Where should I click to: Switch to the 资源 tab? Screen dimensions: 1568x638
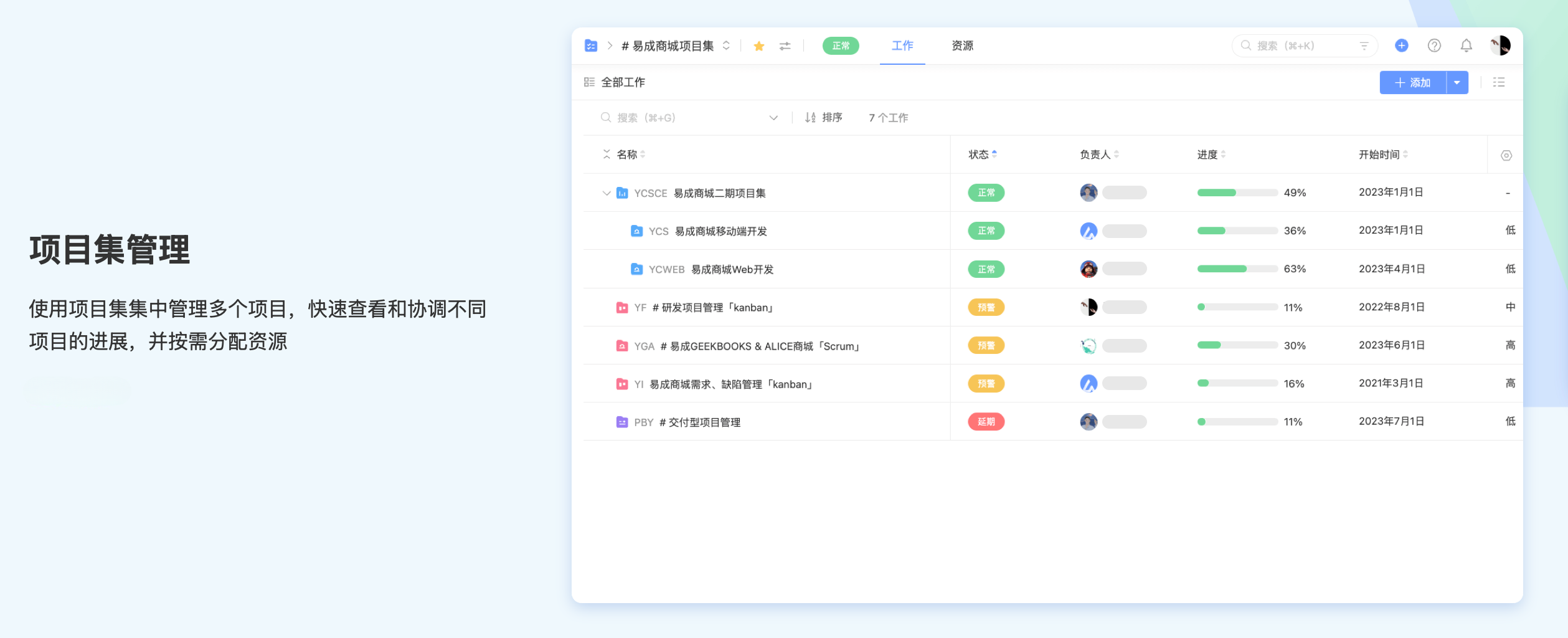[962, 45]
